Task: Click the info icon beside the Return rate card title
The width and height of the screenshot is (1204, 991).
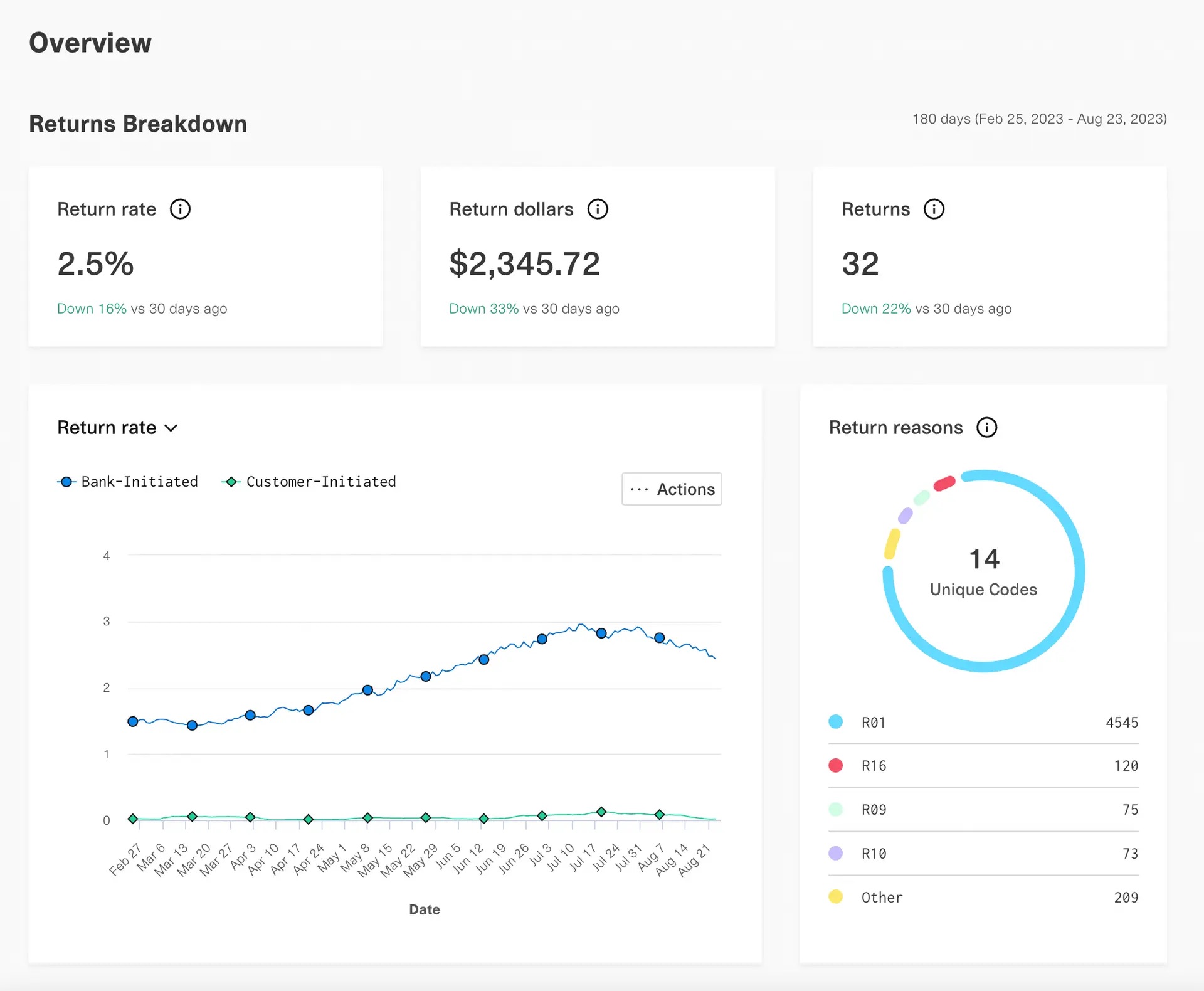Action: (x=180, y=209)
